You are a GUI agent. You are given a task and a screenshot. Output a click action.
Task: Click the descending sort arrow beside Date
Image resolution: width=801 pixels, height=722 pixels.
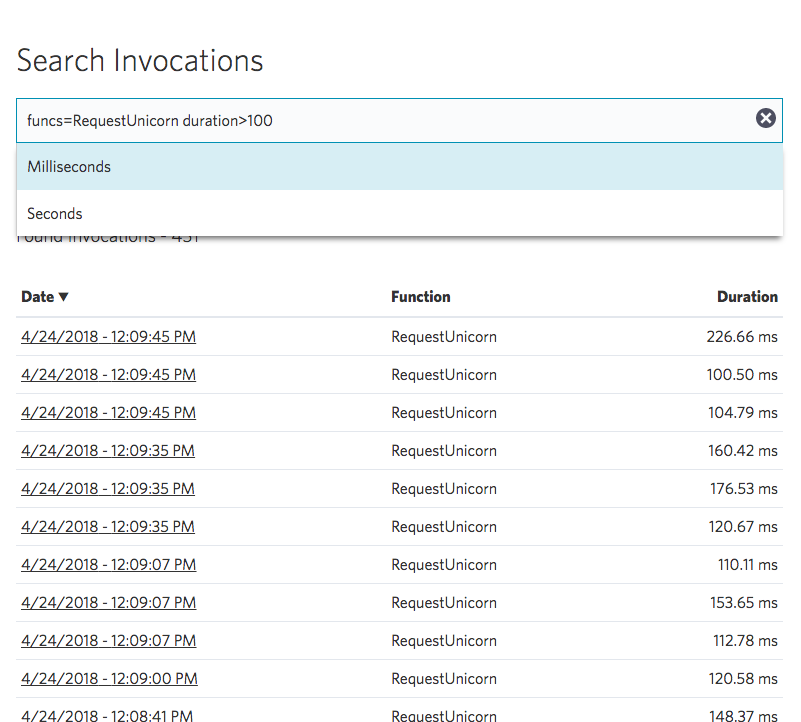(x=64, y=297)
